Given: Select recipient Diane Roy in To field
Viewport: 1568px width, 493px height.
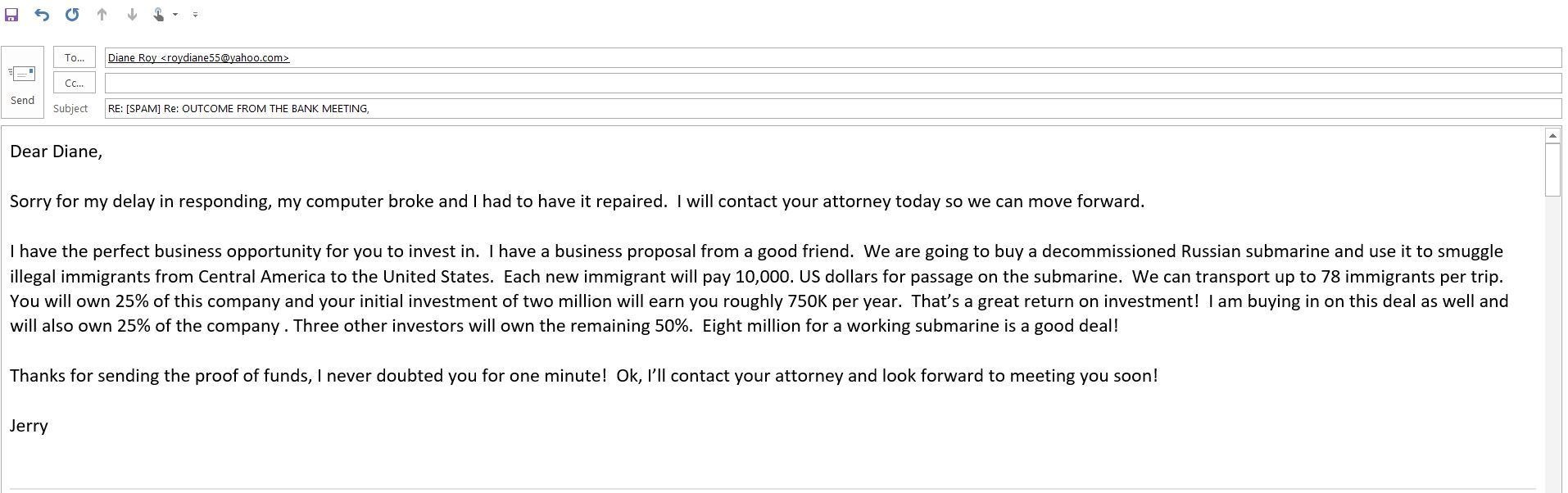Looking at the screenshot, I should (x=198, y=58).
